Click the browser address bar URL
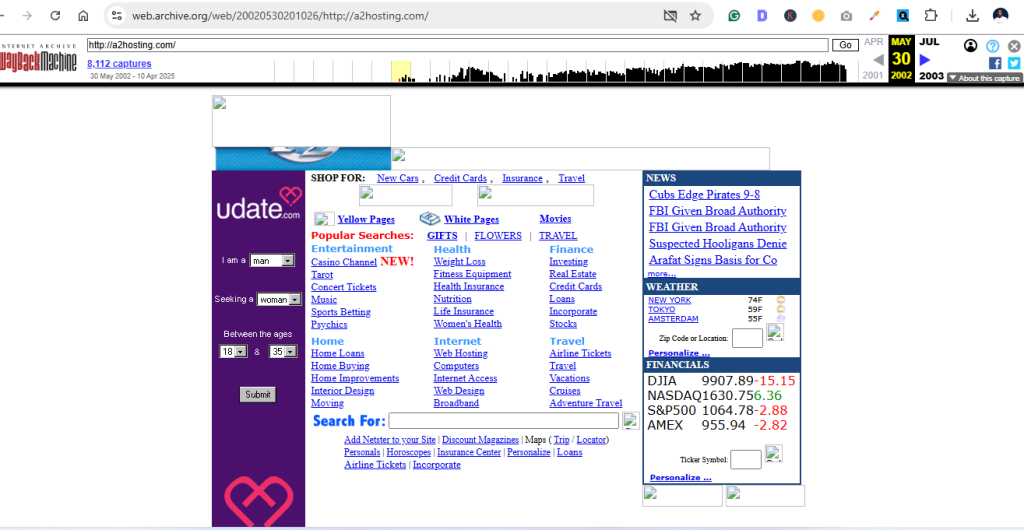This screenshot has height=530, width=1024. pyautogui.click(x=281, y=16)
